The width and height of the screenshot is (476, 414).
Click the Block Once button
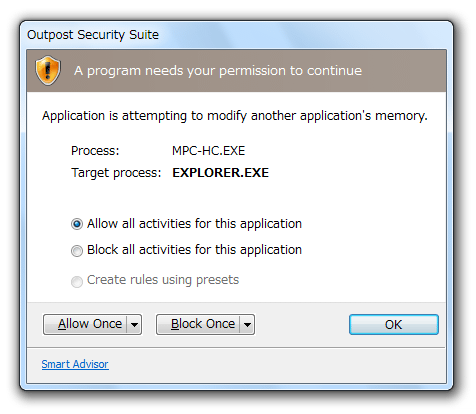(x=199, y=324)
